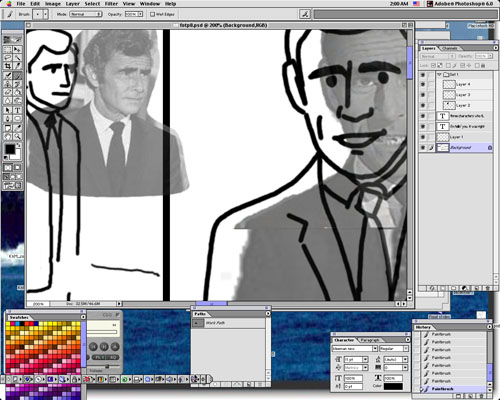Select the Magic Wand tool

pos(17,58)
